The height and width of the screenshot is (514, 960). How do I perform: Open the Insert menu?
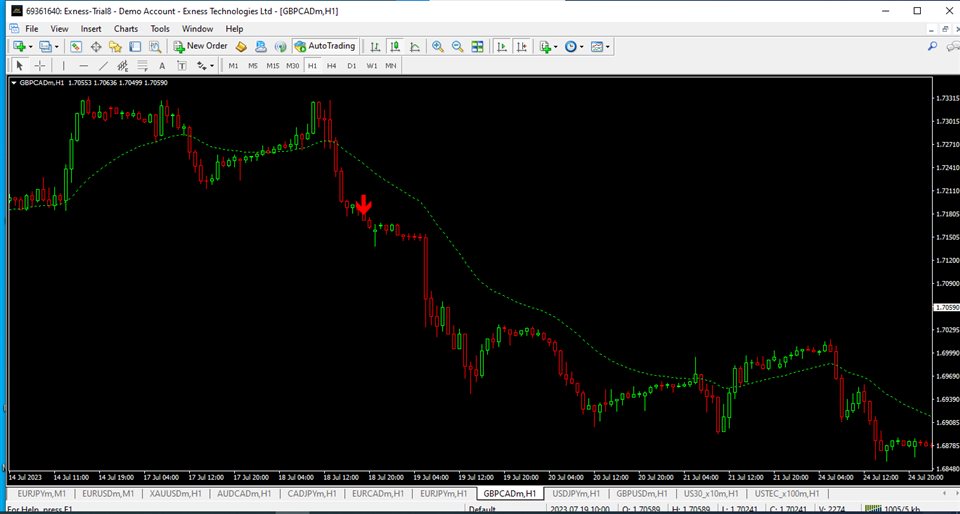[91, 29]
